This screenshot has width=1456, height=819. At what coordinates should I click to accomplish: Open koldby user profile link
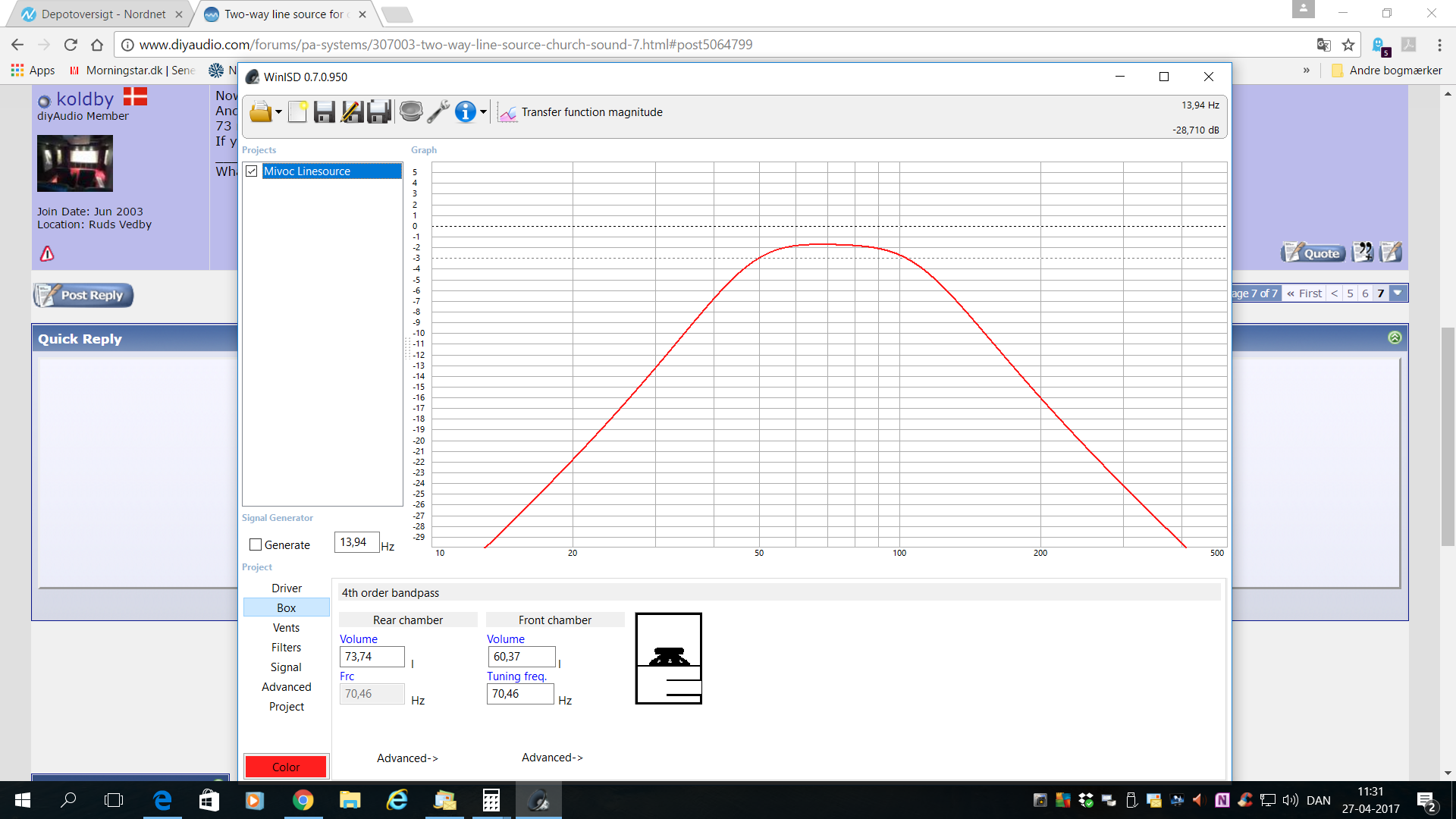[85, 99]
